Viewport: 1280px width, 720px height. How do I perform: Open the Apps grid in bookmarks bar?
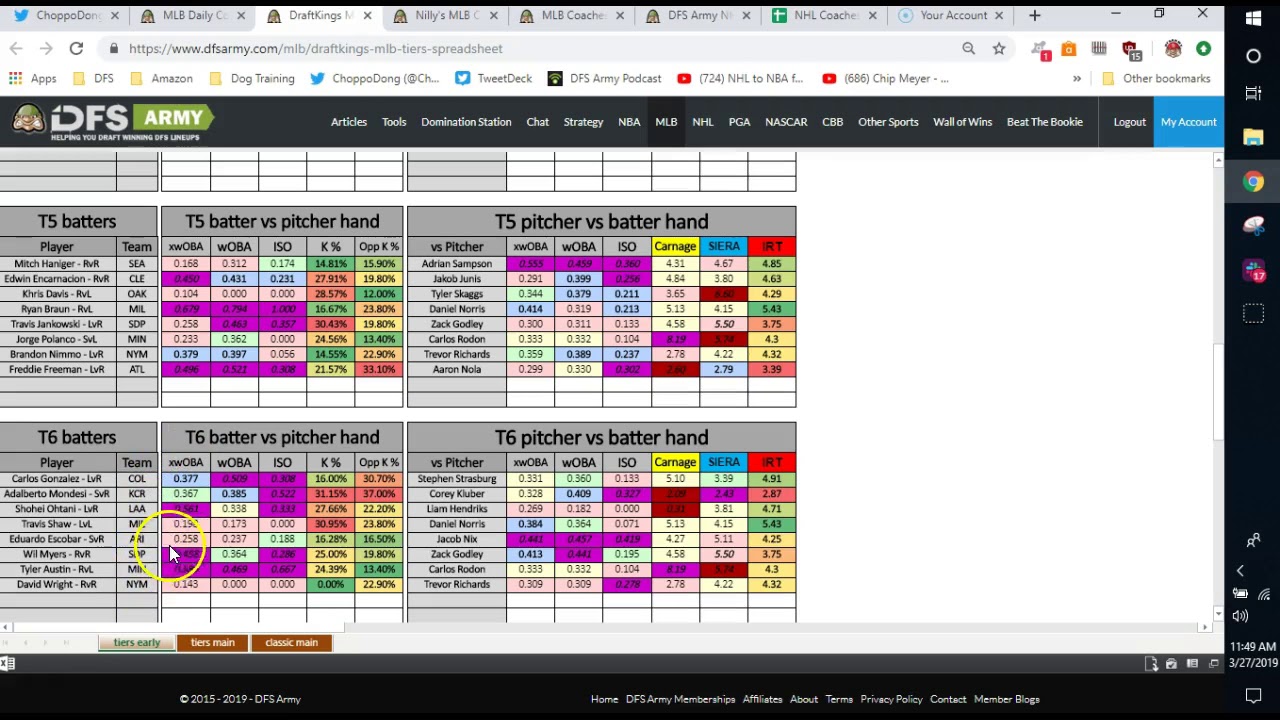point(33,78)
